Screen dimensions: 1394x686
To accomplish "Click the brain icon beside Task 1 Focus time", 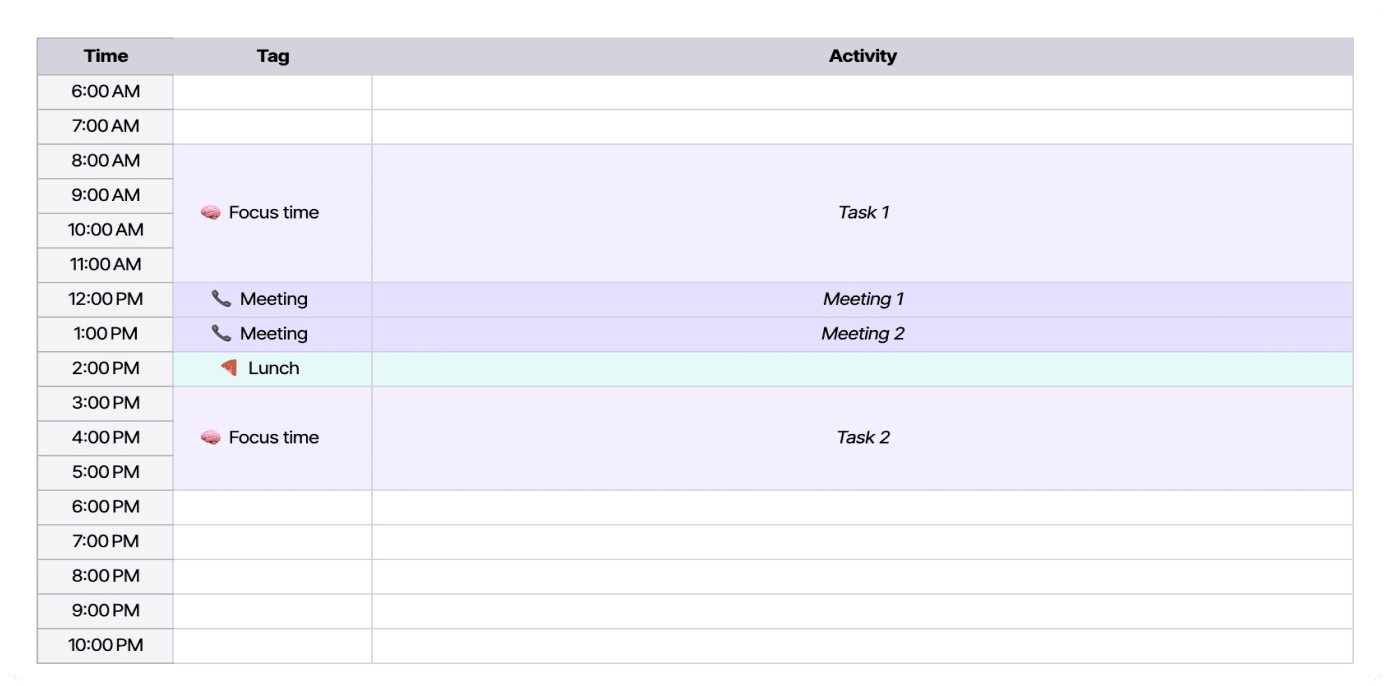I will 210,213.
